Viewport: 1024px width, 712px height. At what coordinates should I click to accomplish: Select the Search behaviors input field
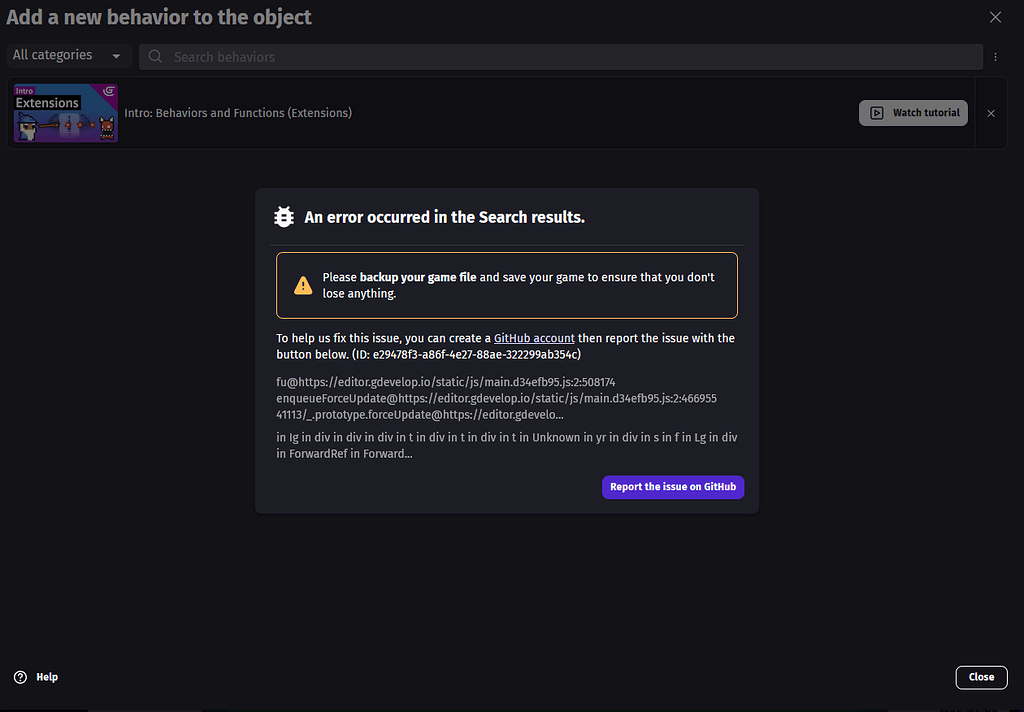(x=400, y=57)
